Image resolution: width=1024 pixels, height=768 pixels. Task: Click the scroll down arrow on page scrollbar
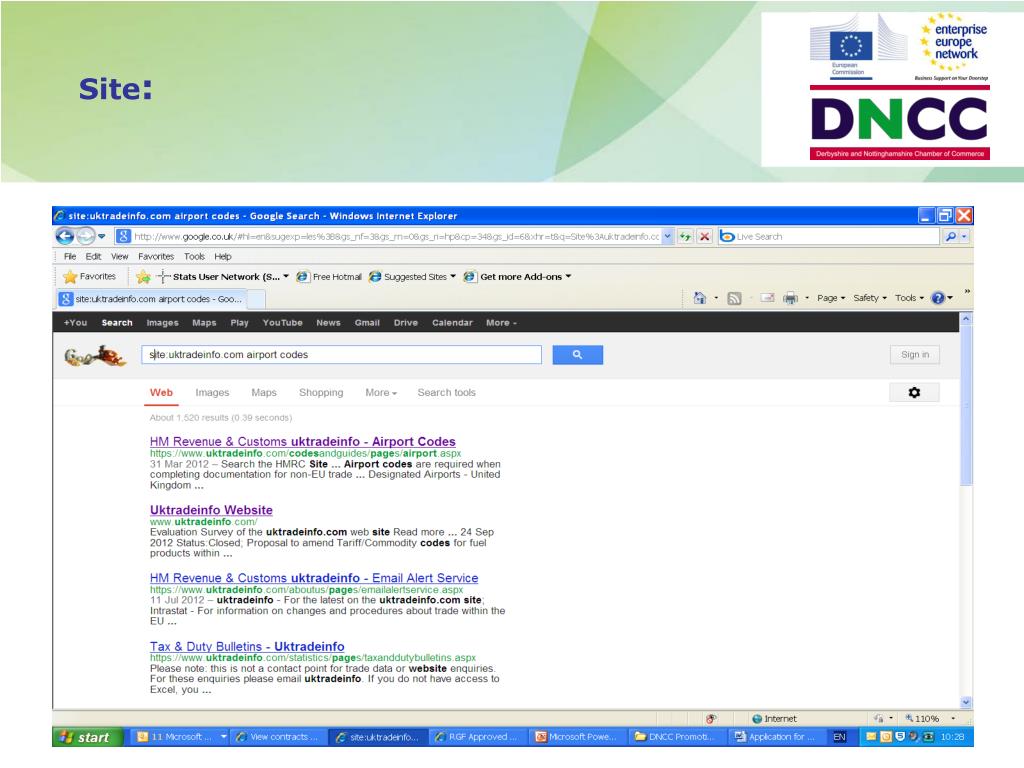click(966, 703)
